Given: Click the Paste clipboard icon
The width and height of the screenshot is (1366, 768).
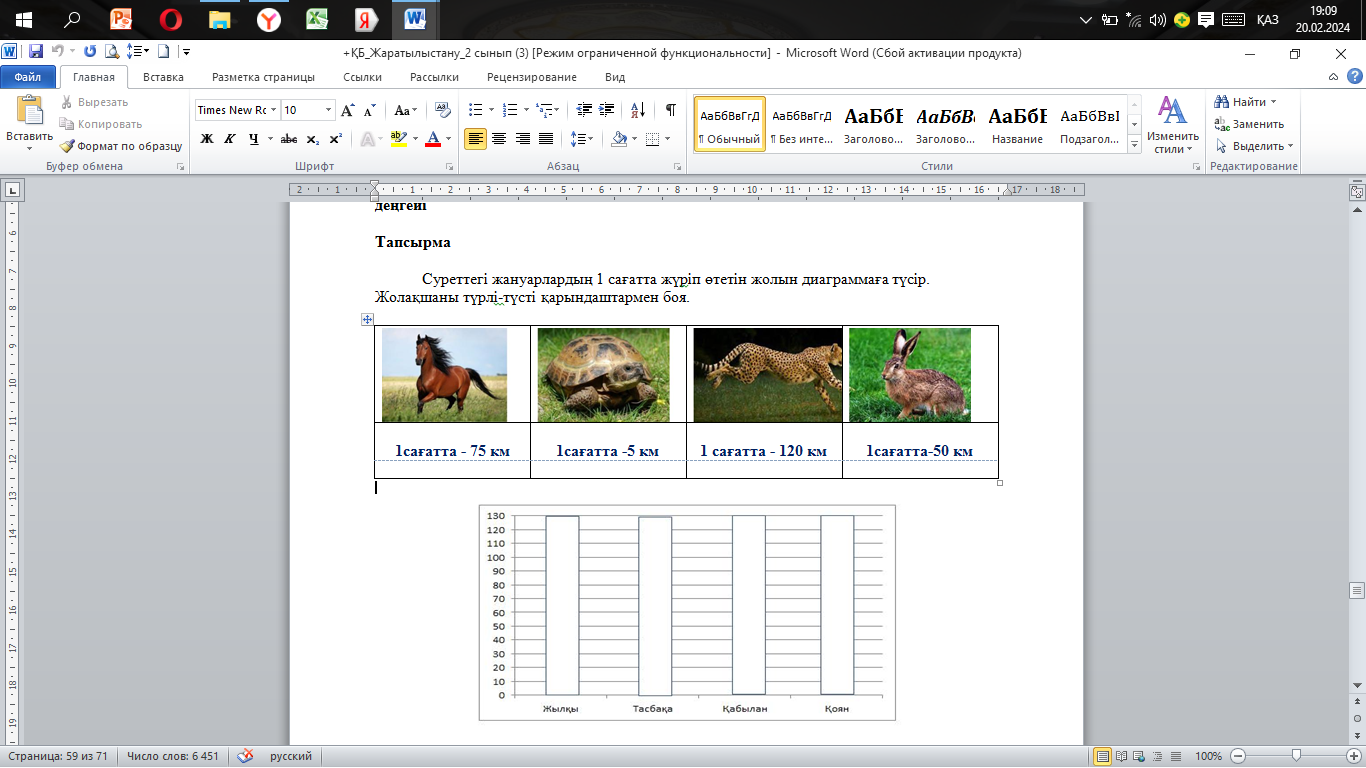Looking at the screenshot, I should (29, 112).
